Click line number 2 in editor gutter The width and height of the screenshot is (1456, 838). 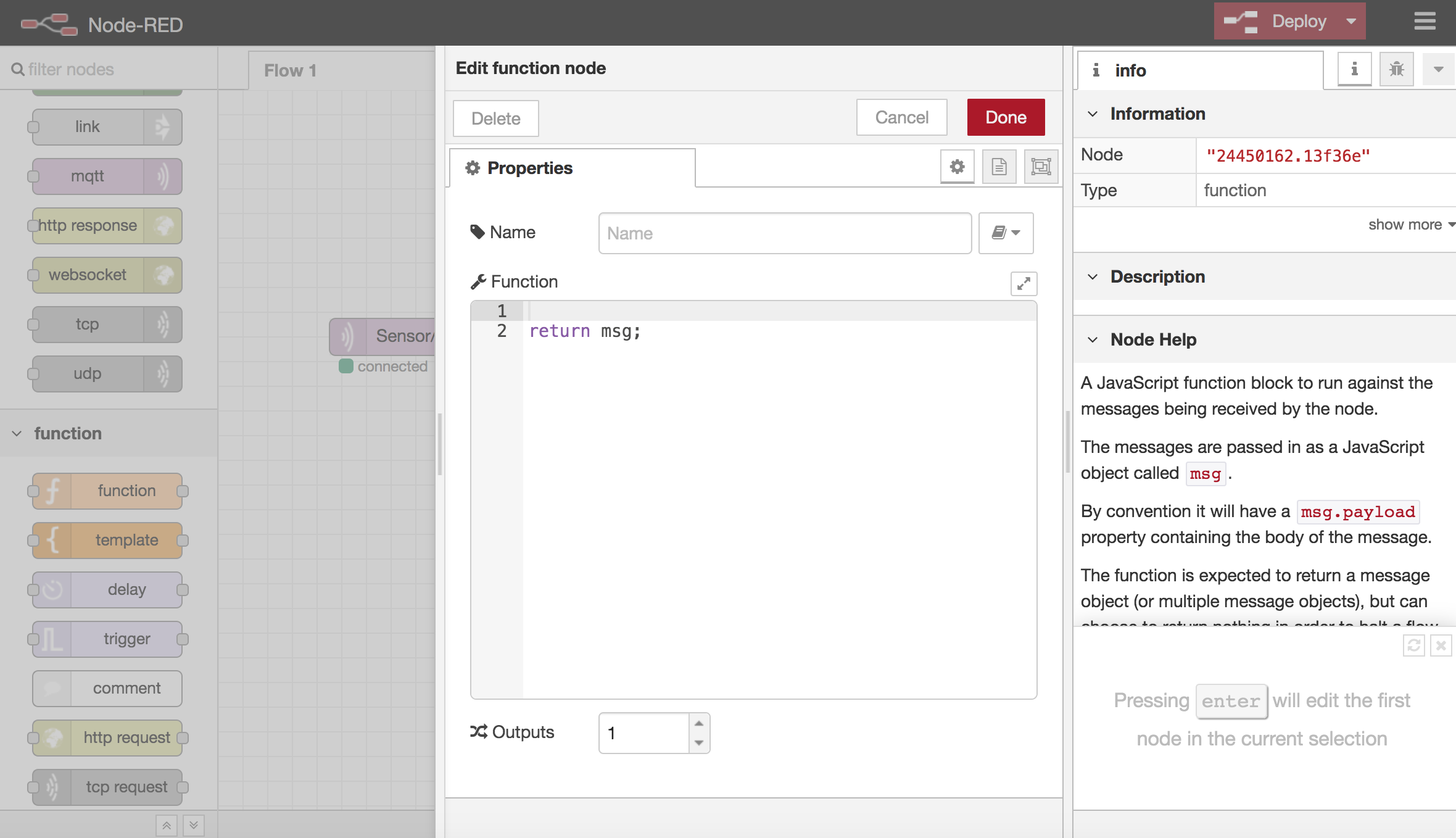point(502,331)
